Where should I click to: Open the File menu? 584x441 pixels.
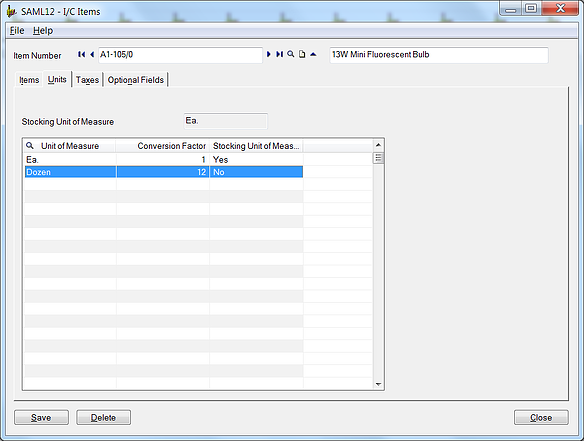click(x=17, y=31)
